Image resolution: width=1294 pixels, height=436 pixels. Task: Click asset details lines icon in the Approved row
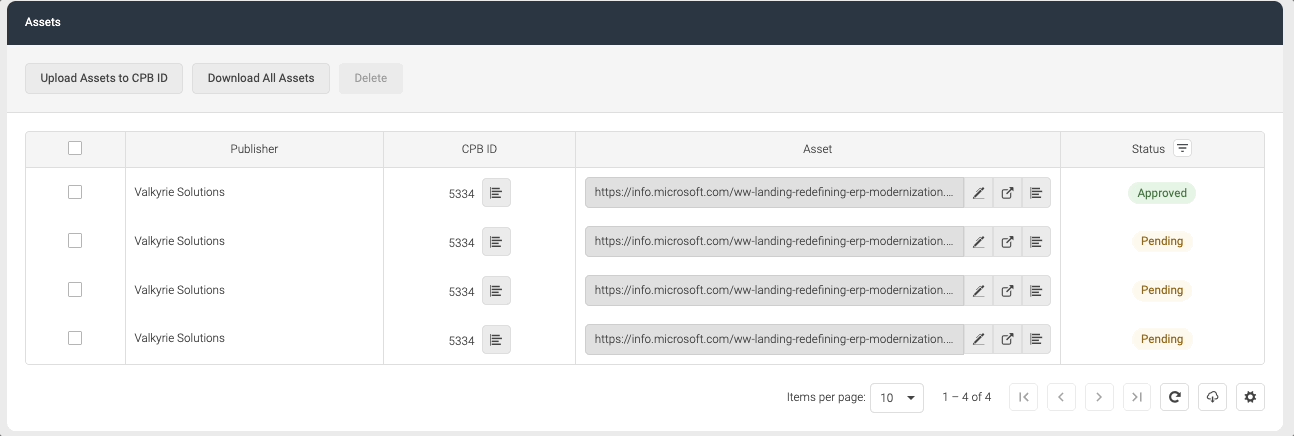click(x=1036, y=193)
